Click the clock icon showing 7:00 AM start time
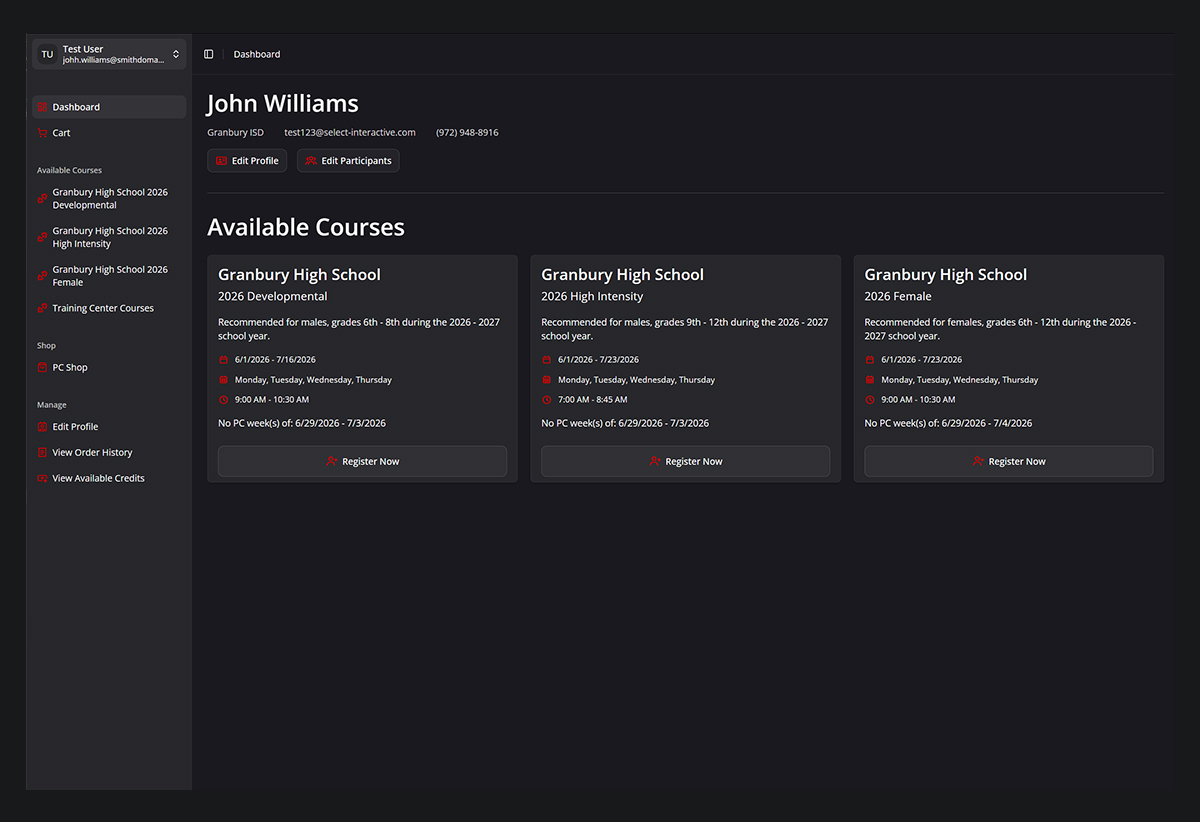This screenshot has width=1200, height=822. [x=547, y=399]
